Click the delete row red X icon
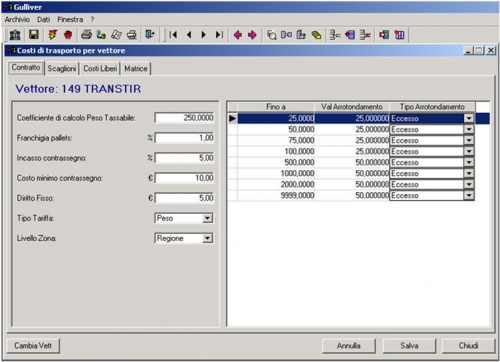 click(365, 35)
